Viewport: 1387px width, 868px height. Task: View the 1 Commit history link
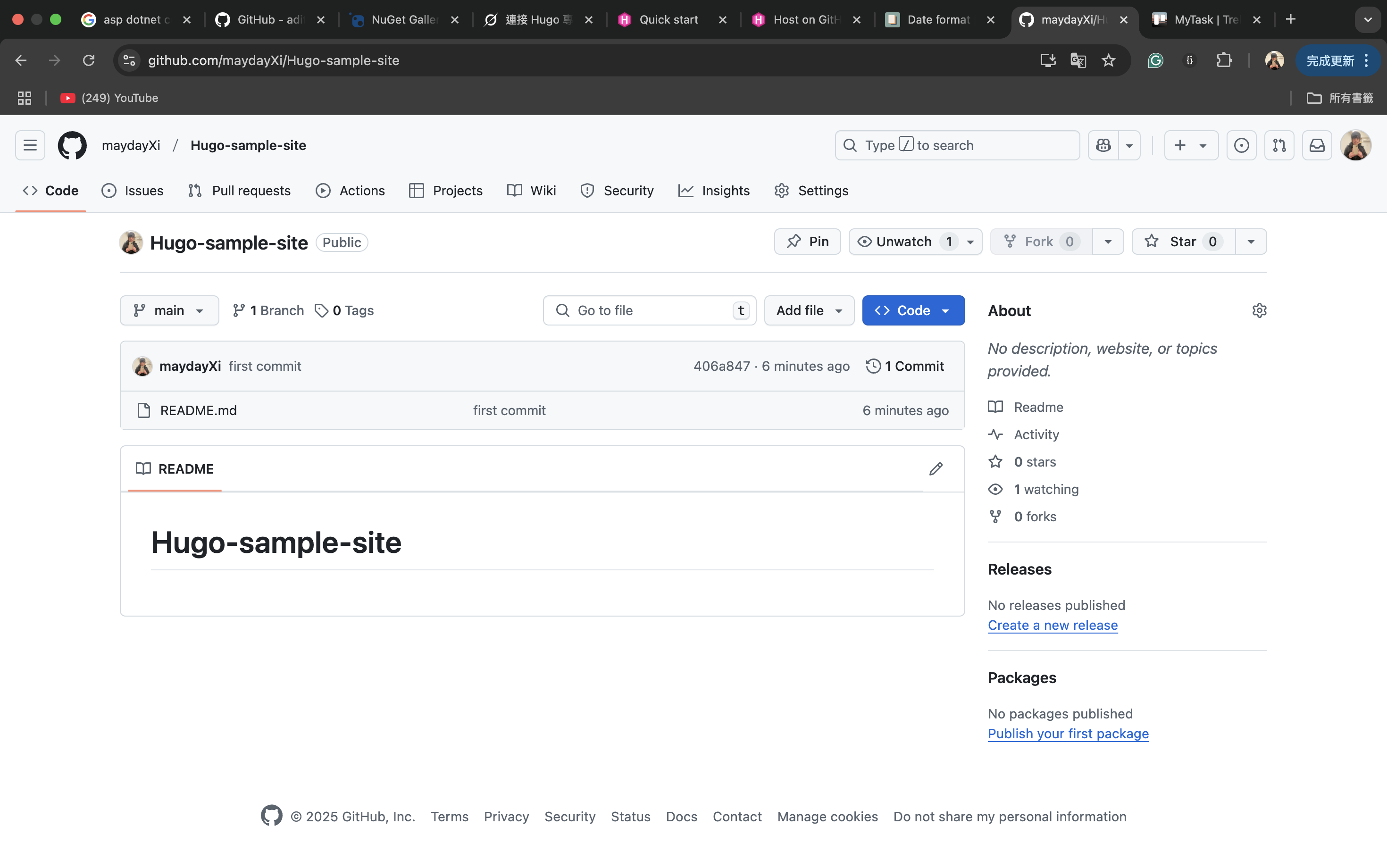click(905, 366)
